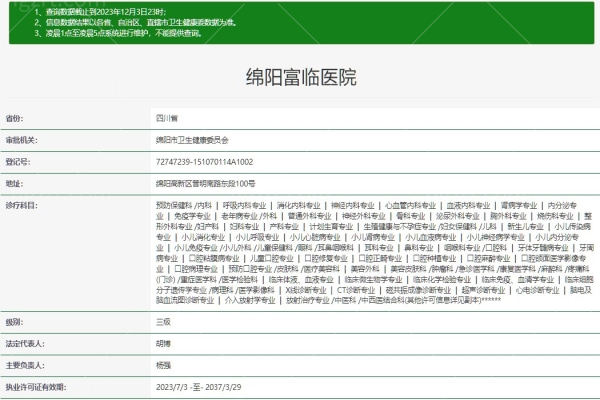This screenshot has height=400, width=600.
Task: Click the 胸外科专业 entry
Action: [x=508, y=216]
